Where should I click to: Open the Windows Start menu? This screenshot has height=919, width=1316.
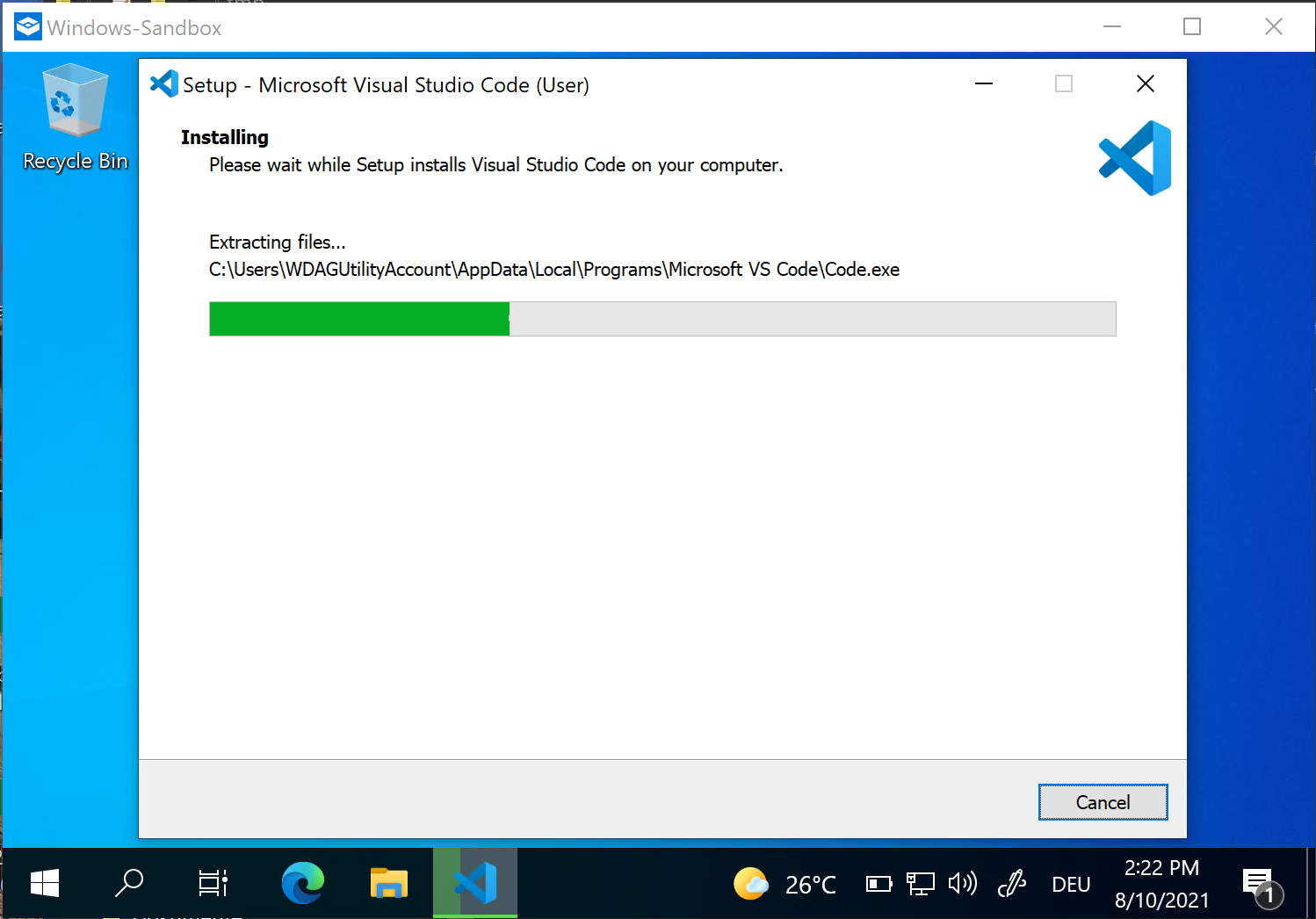[44, 883]
